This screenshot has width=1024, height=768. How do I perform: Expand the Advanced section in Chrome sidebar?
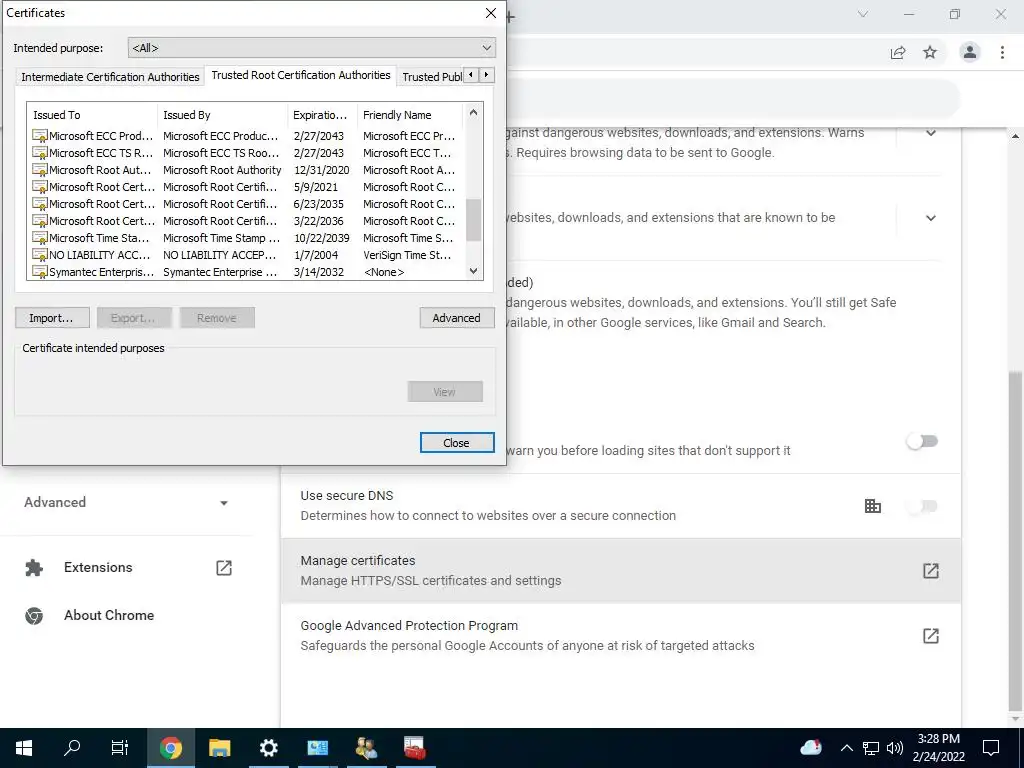[x=126, y=502]
